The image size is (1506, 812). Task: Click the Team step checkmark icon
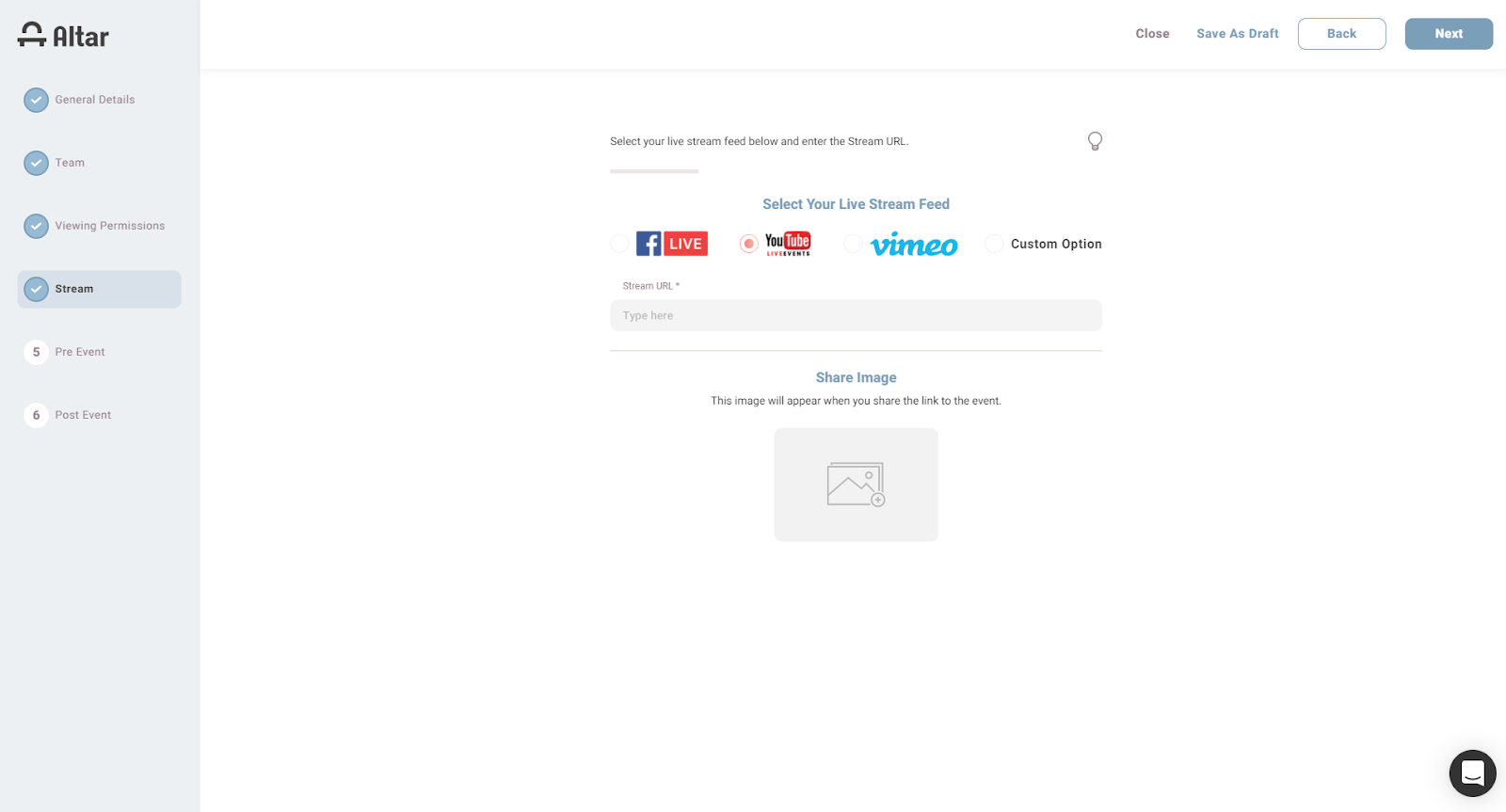[x=36, y=163]
